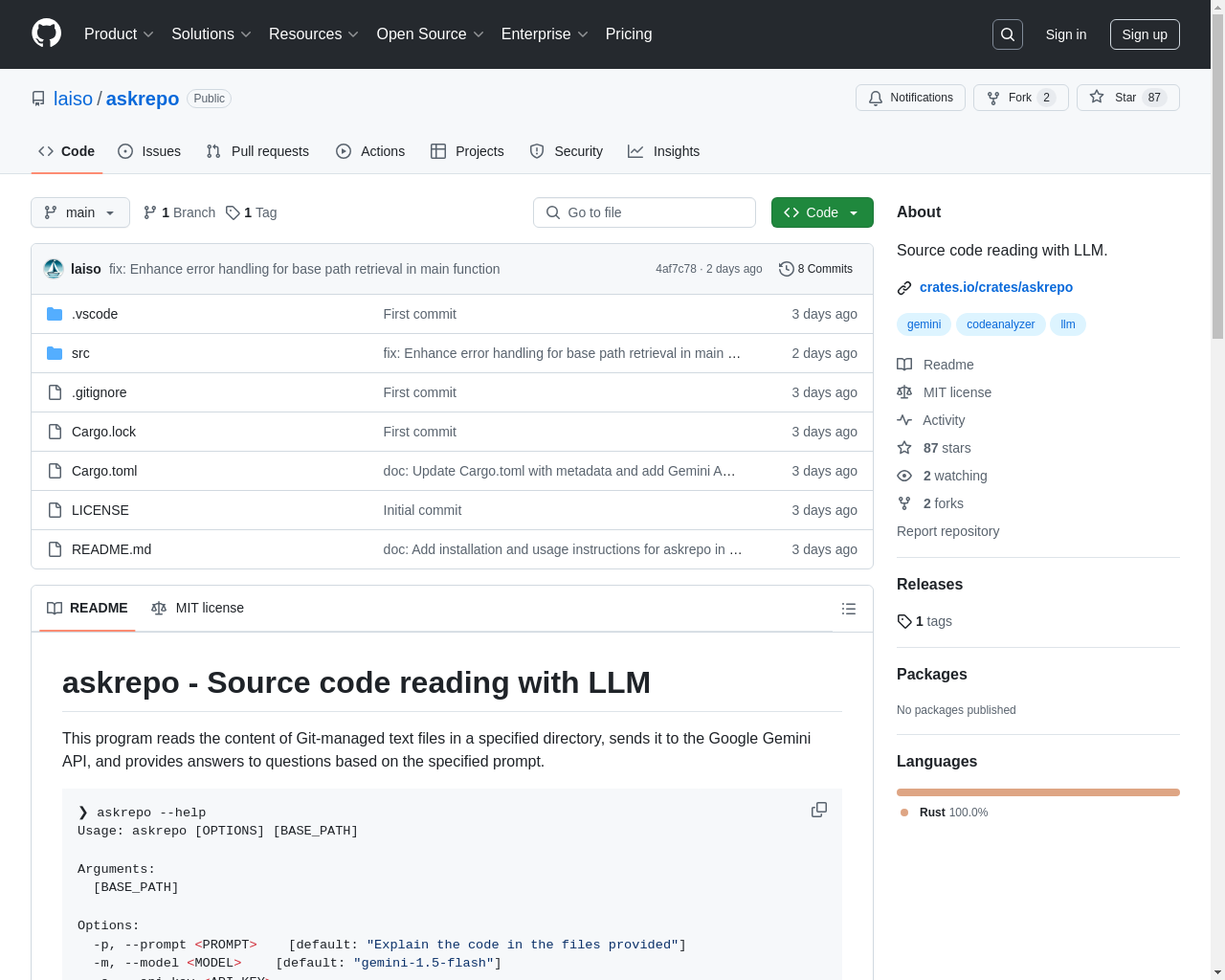Open the src folder
The width and height of the screenshot is (1225, 980).
80,353
